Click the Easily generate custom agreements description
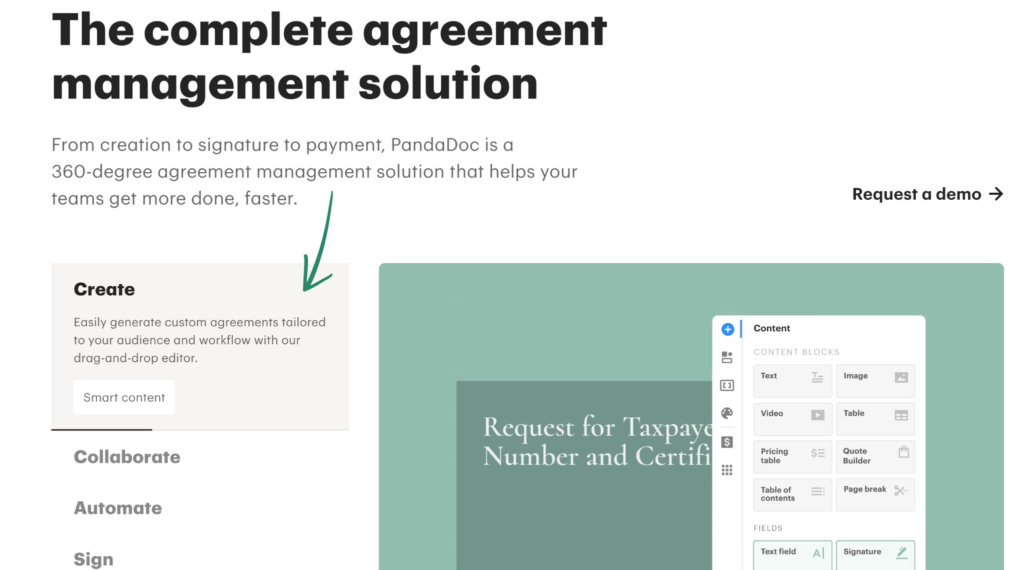 tap(200, 340)
